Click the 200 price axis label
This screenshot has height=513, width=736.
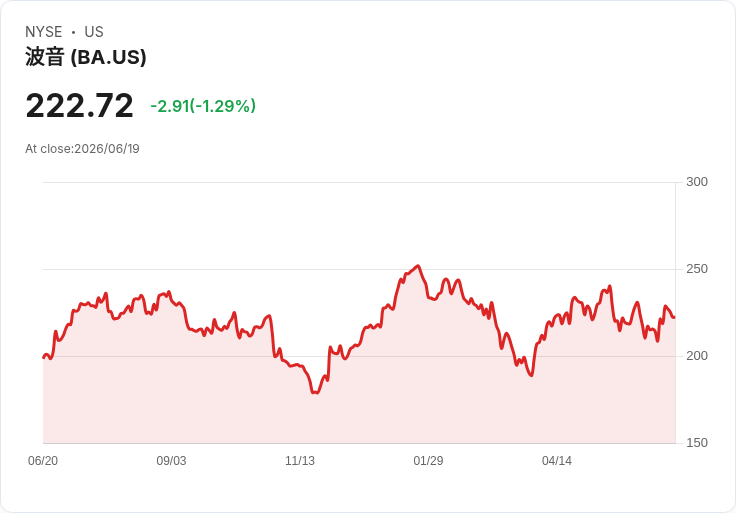click(697, 356)
